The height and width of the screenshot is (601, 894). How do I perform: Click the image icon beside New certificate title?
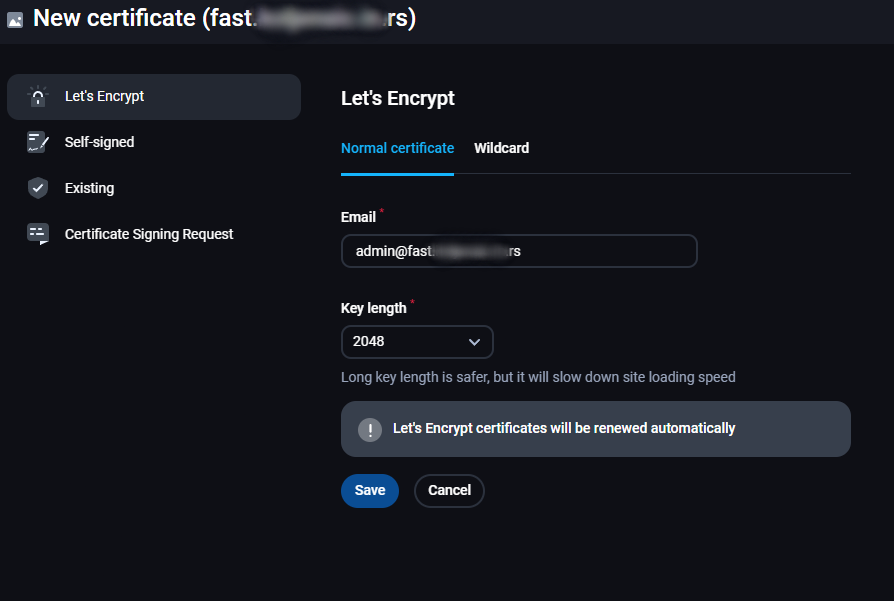pos(15,21)
